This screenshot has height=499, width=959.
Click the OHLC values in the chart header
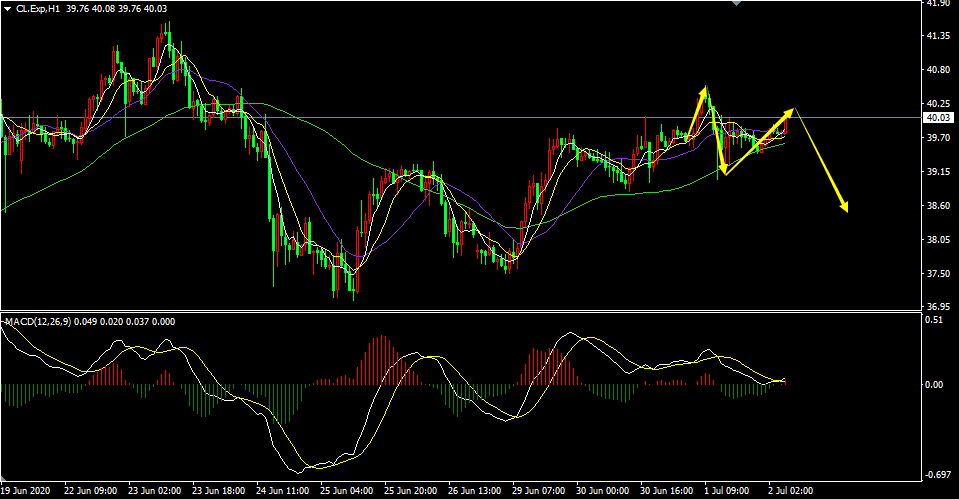click(116, 9)
